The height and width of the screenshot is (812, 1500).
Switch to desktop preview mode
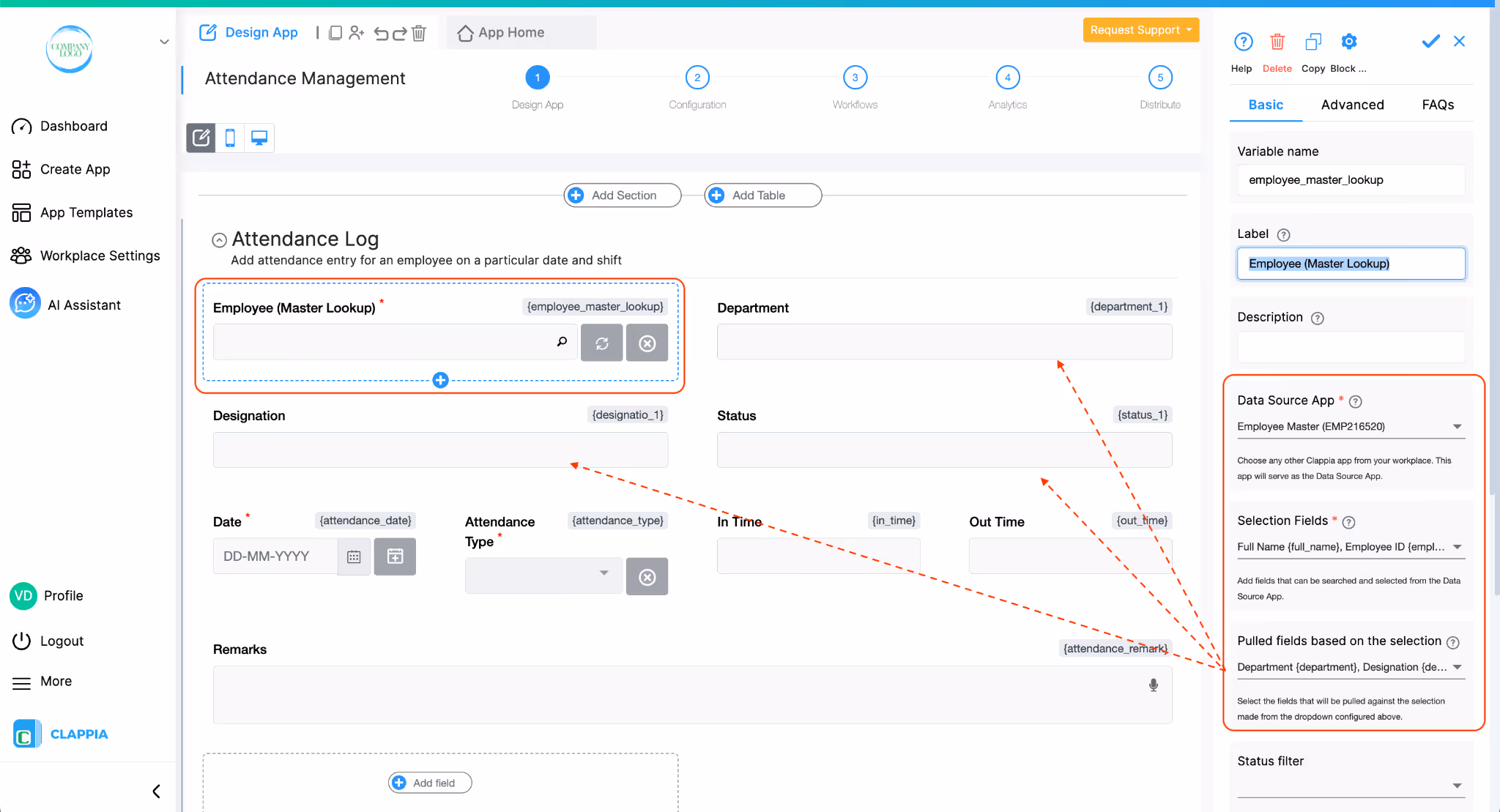(x=258, y=137)
